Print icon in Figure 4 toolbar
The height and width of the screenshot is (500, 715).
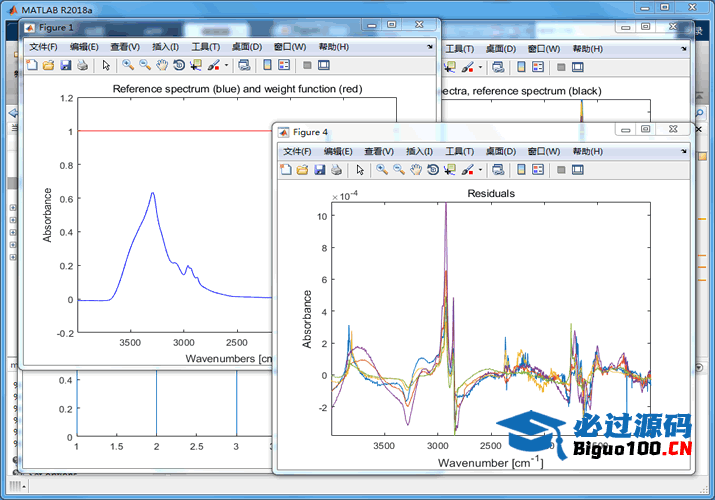pyautogui.click(x=337, y=170)
